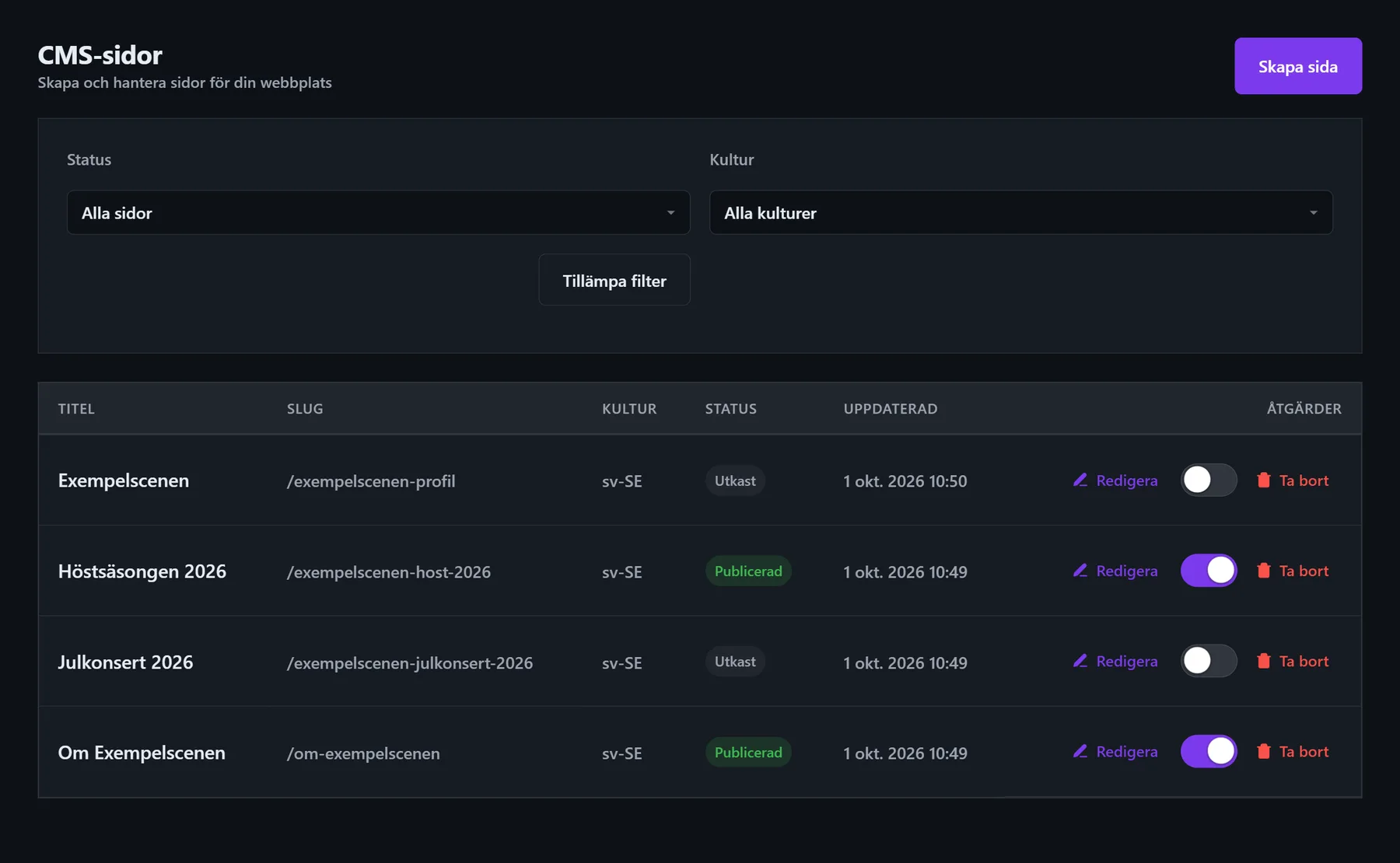Click trash icon for Höstsäsongen 2026
The image size is (1400, 863).
(1264, 571)
